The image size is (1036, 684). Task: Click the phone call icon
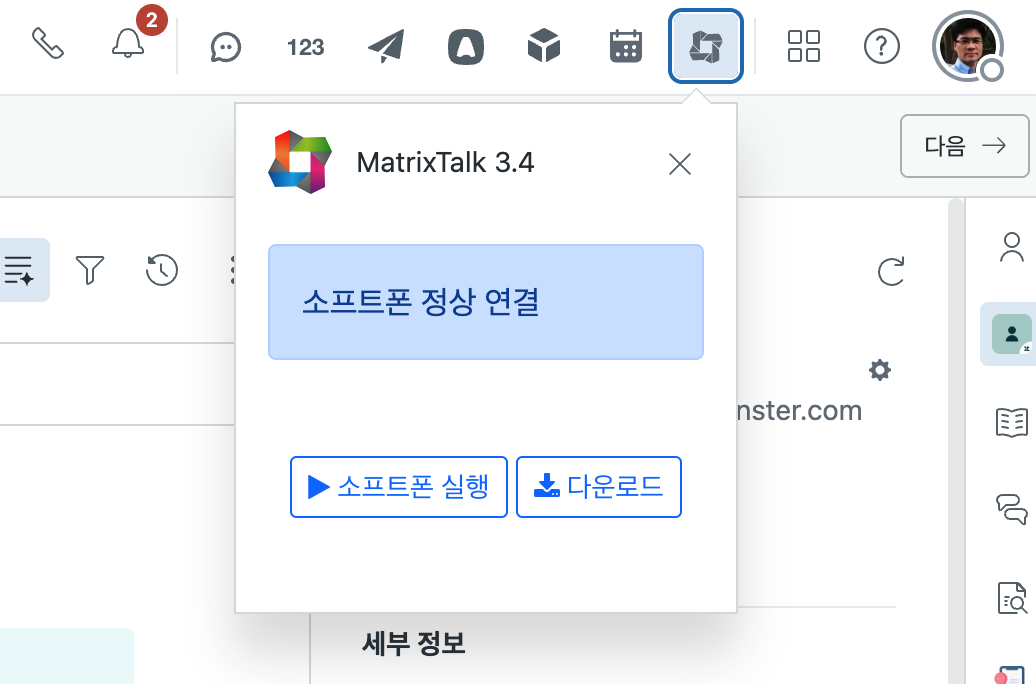(48, 45)
